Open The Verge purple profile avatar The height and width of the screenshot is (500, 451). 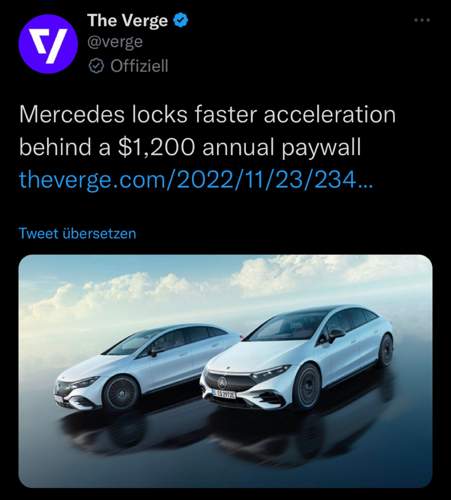point(48,44)
